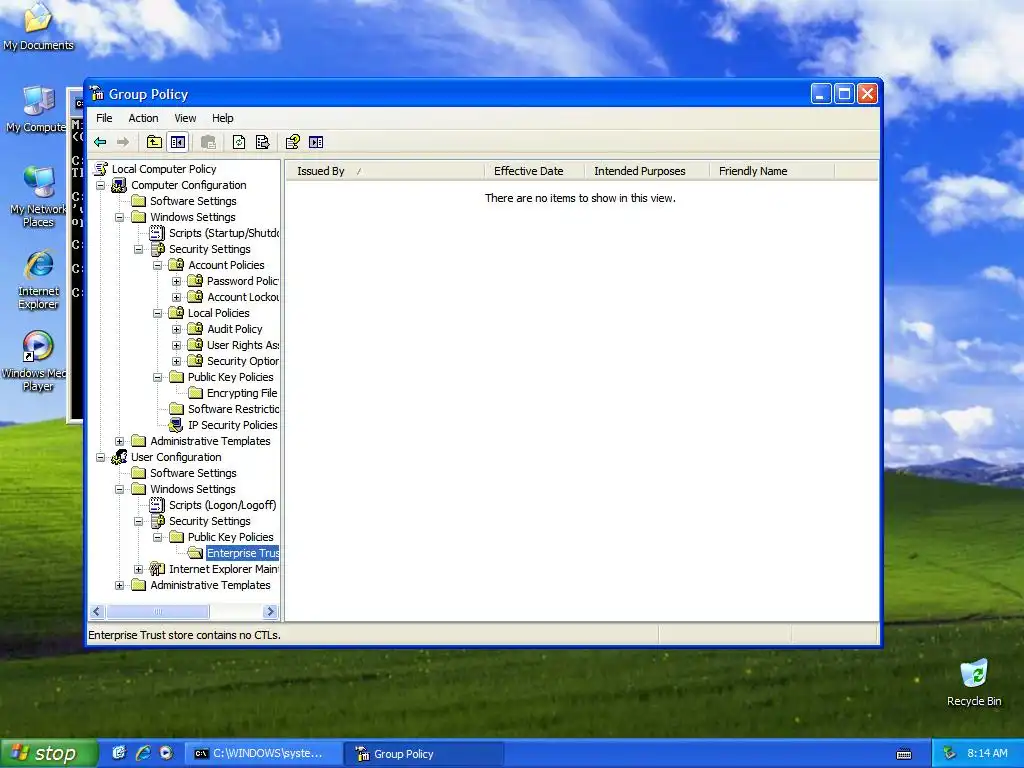
Task: Expand the Audit Policy node
Action: click(x=176, y=329)
